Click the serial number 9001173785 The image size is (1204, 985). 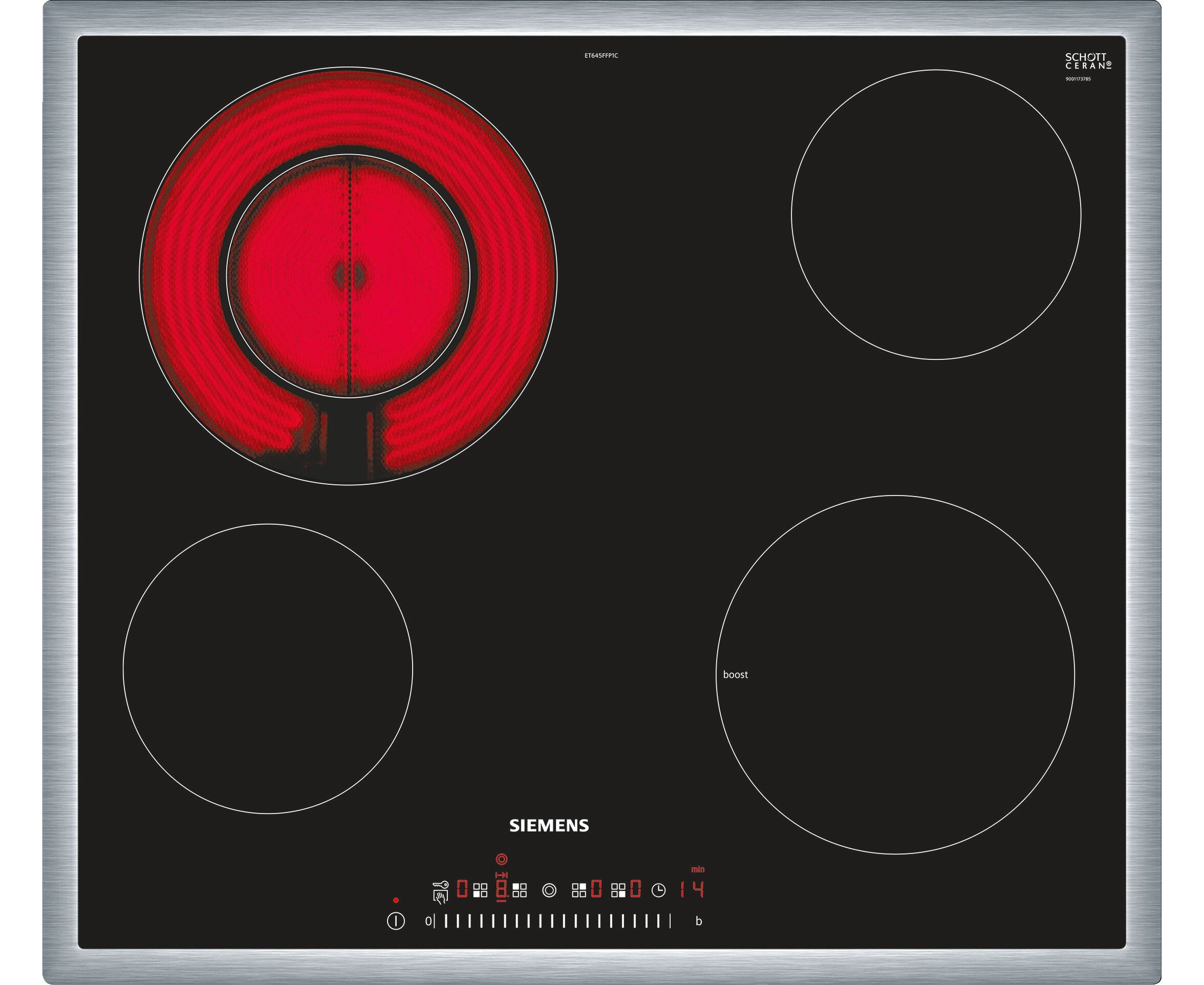(1078, 79)
